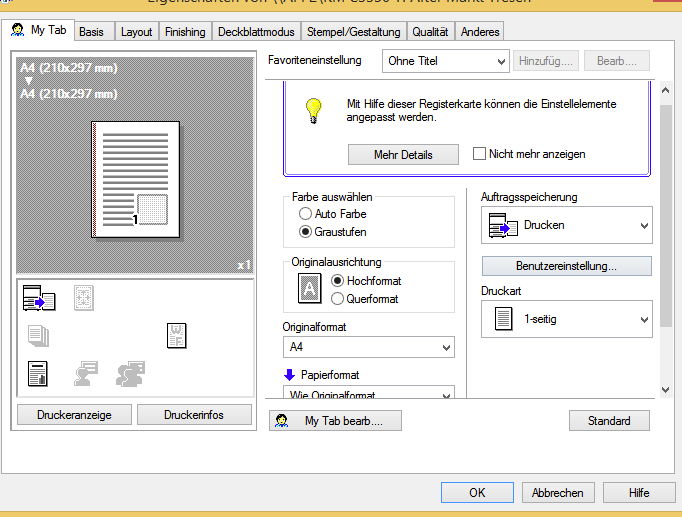Click the group account track icon
682x517 pixels.
[x=130, y=374]
